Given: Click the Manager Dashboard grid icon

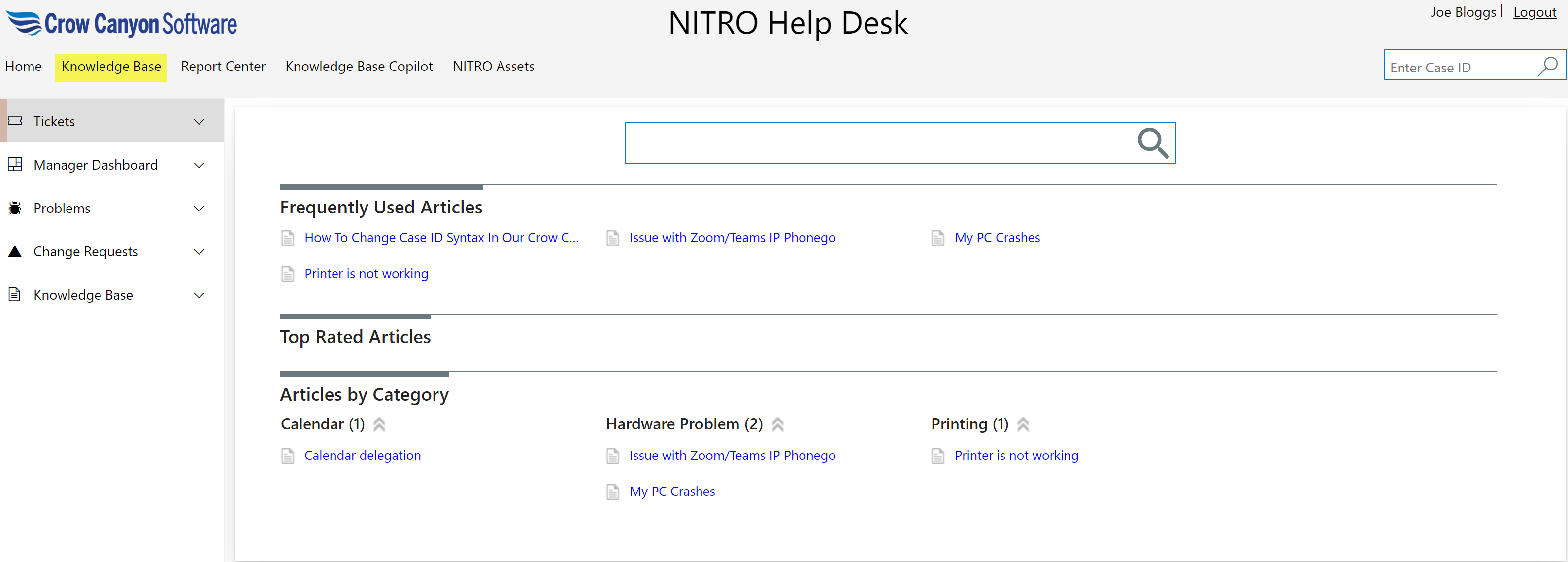Looking at the screenshot, I should (15, 164).
